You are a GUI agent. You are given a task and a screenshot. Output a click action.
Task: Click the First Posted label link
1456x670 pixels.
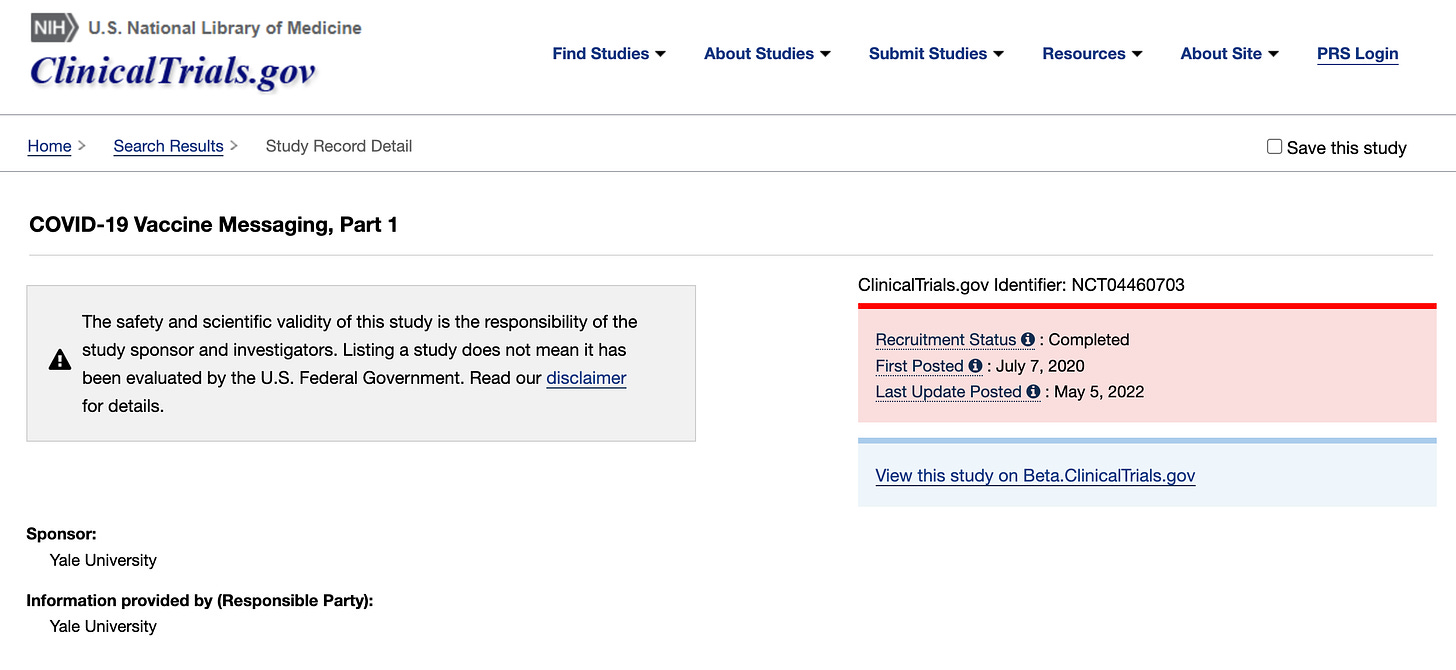point(919,366)
